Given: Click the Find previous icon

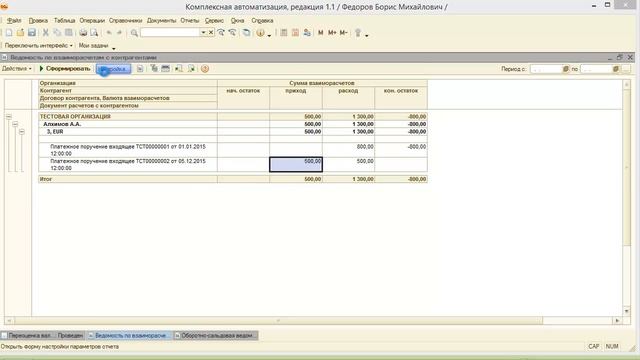Looking at the screenshot, I should click(232, 33).
